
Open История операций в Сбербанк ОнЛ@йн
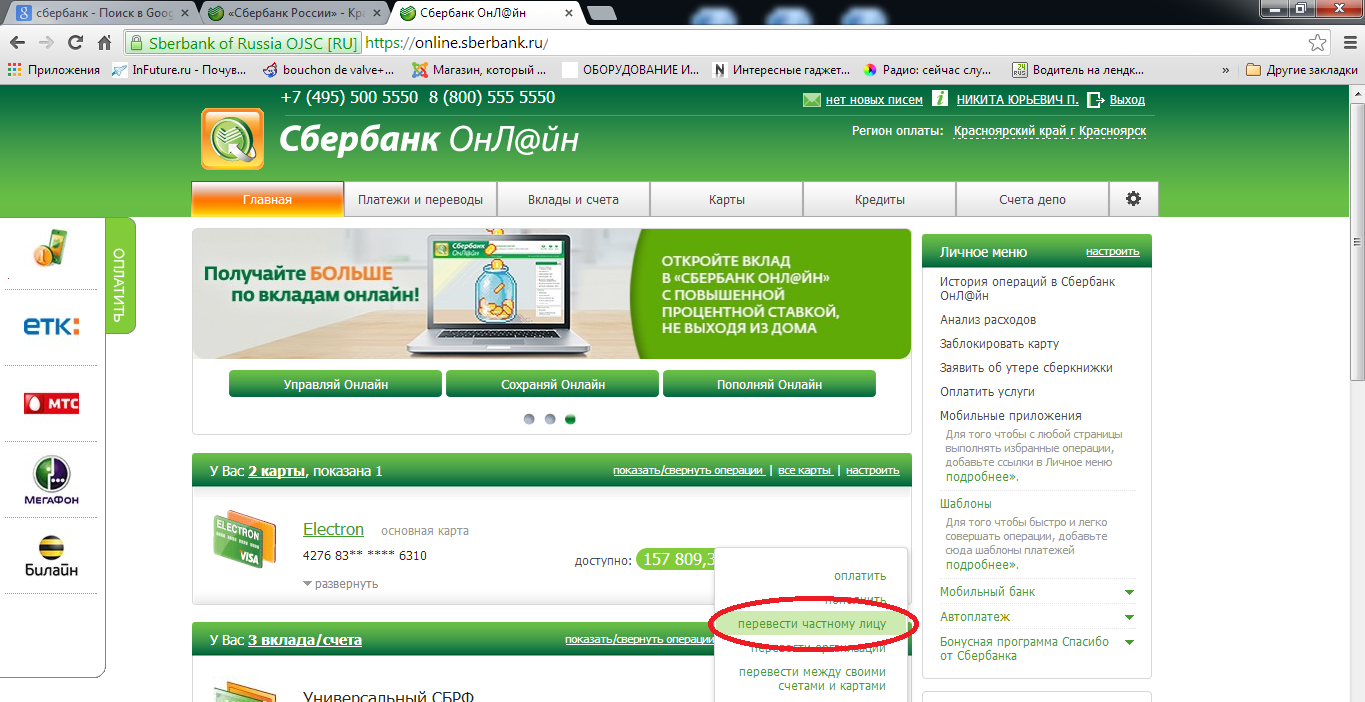click(1027, 288)
